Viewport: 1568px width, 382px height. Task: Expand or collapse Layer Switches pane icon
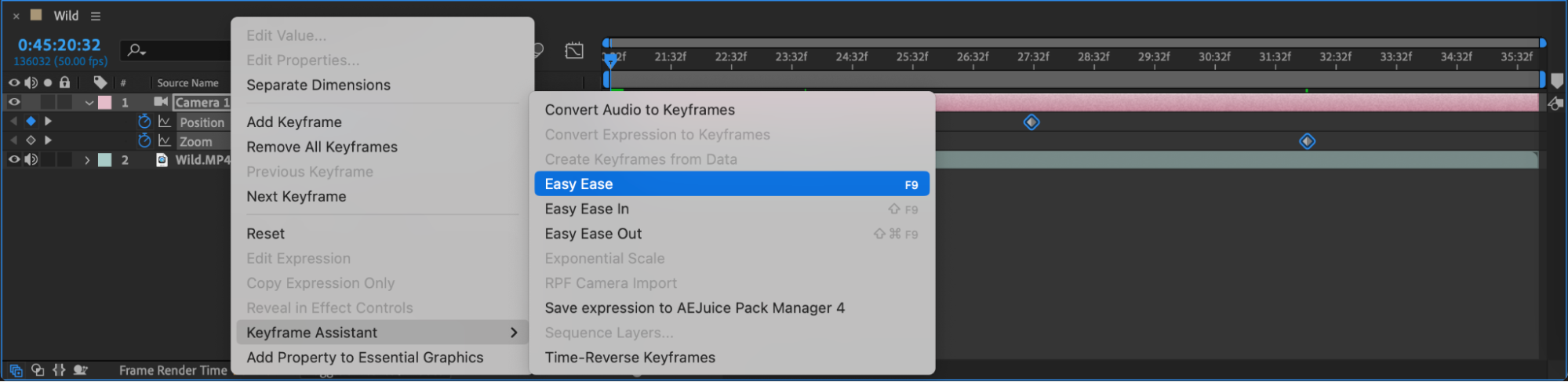pyautogui.click(x=16, y=370)
